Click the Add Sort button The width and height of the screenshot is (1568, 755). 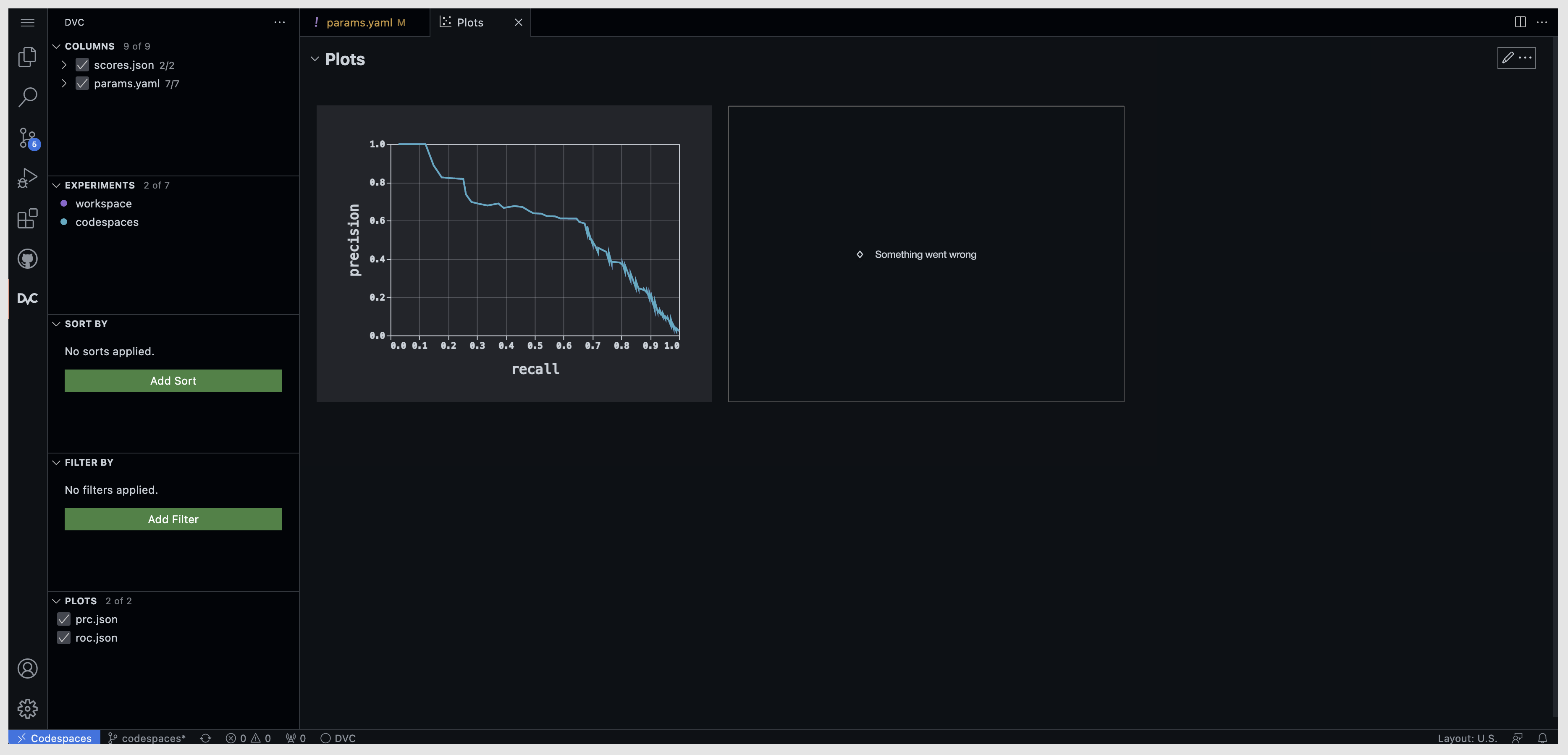173,380
